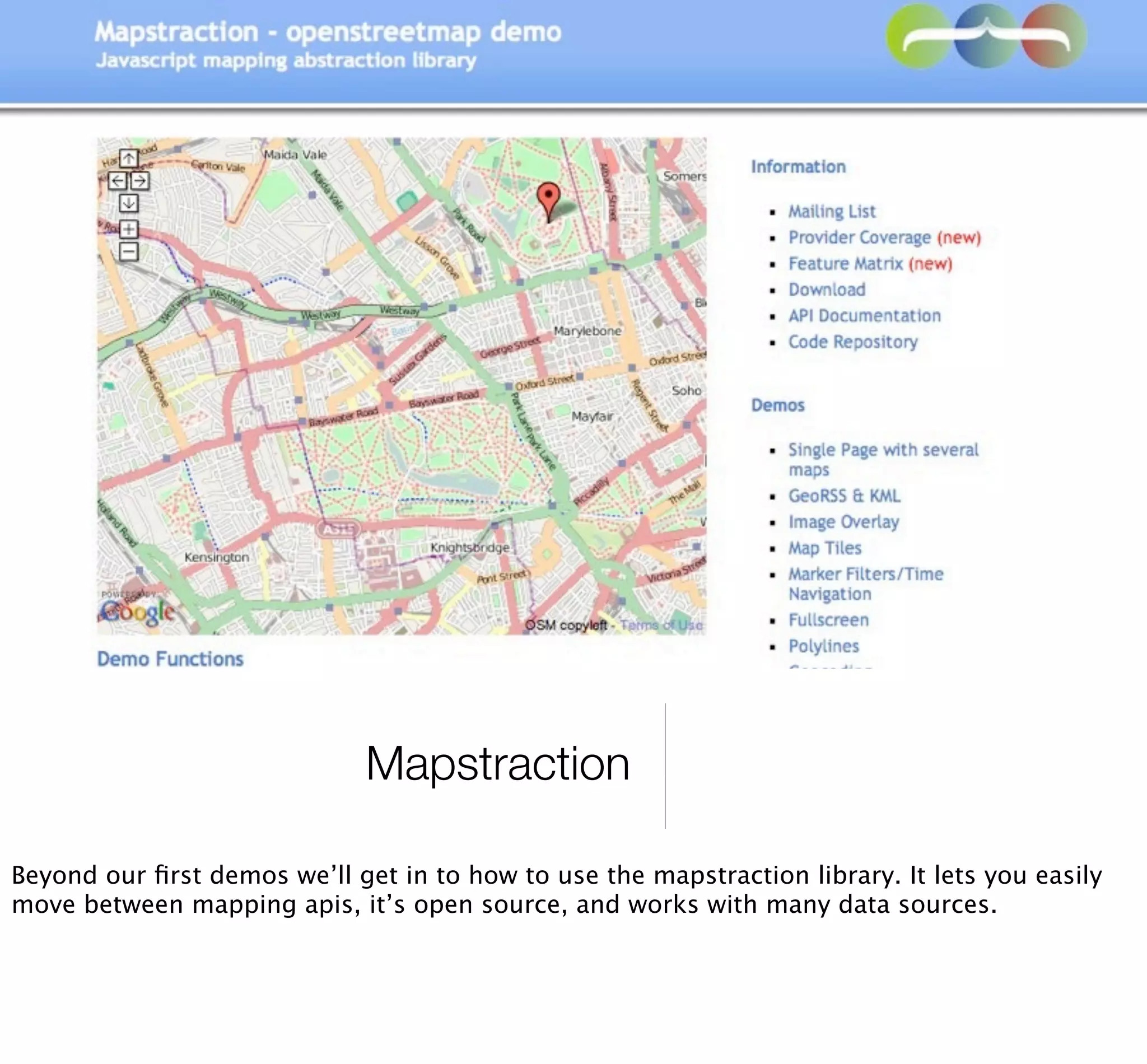Open API Documentation link
Viewport: 1147px width, 1064px height.
coord(864,315)
